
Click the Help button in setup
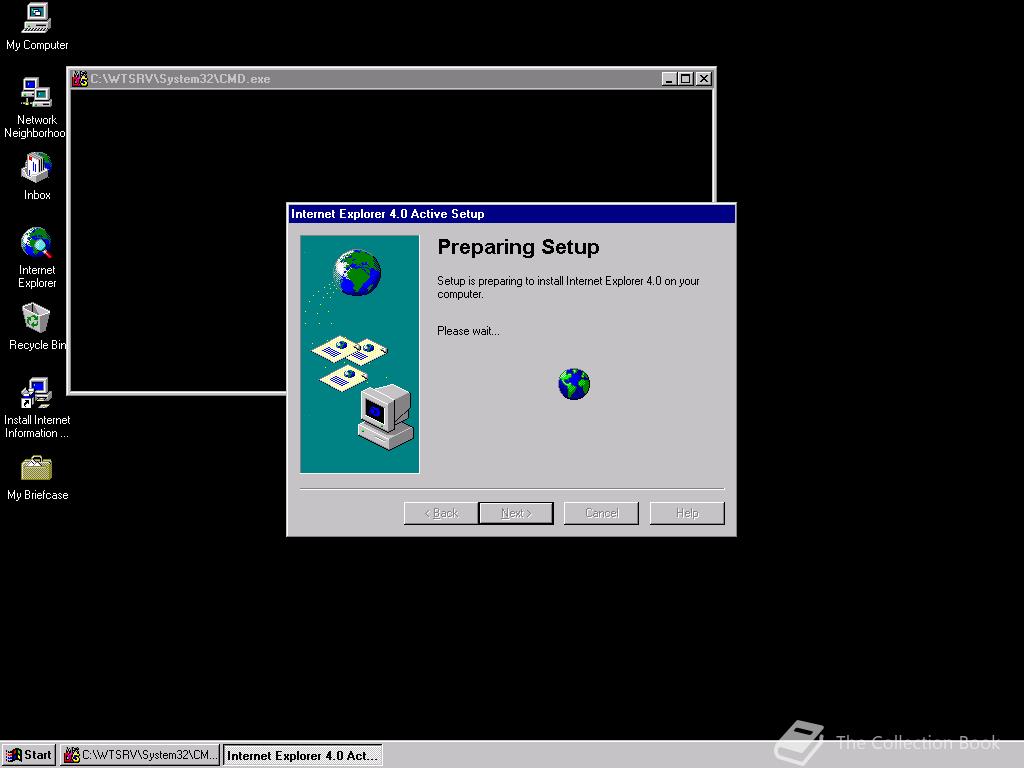pos(687,513)
